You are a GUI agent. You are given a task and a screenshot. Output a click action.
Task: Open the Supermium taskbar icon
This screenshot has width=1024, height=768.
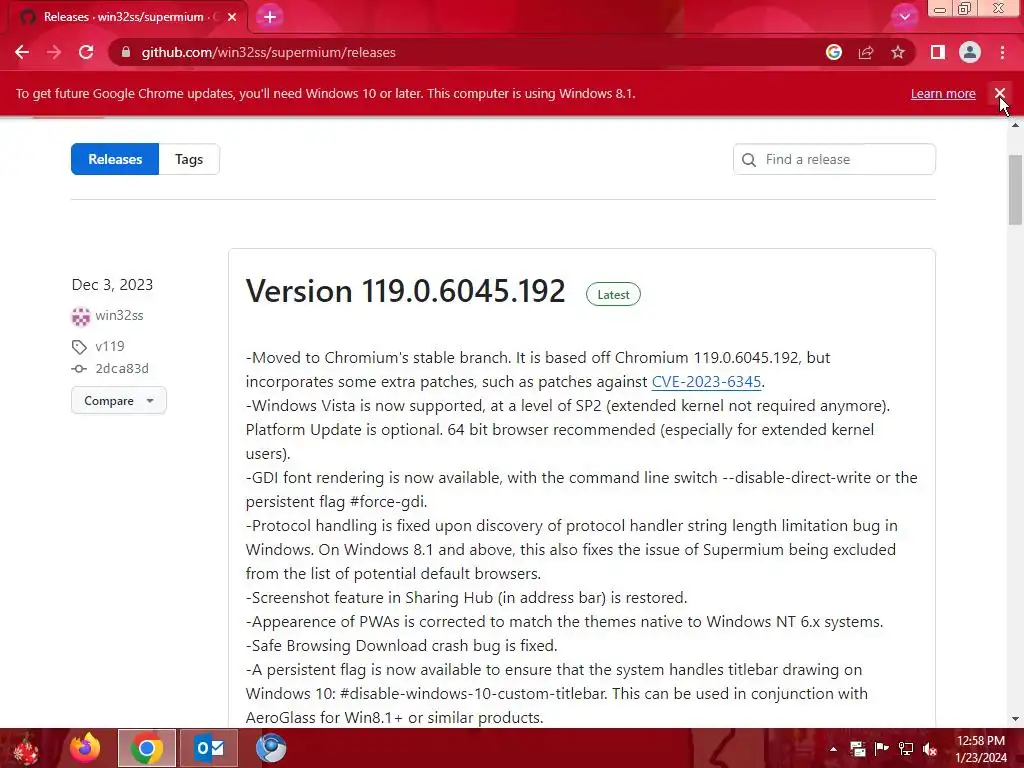(x=271, y=748)
